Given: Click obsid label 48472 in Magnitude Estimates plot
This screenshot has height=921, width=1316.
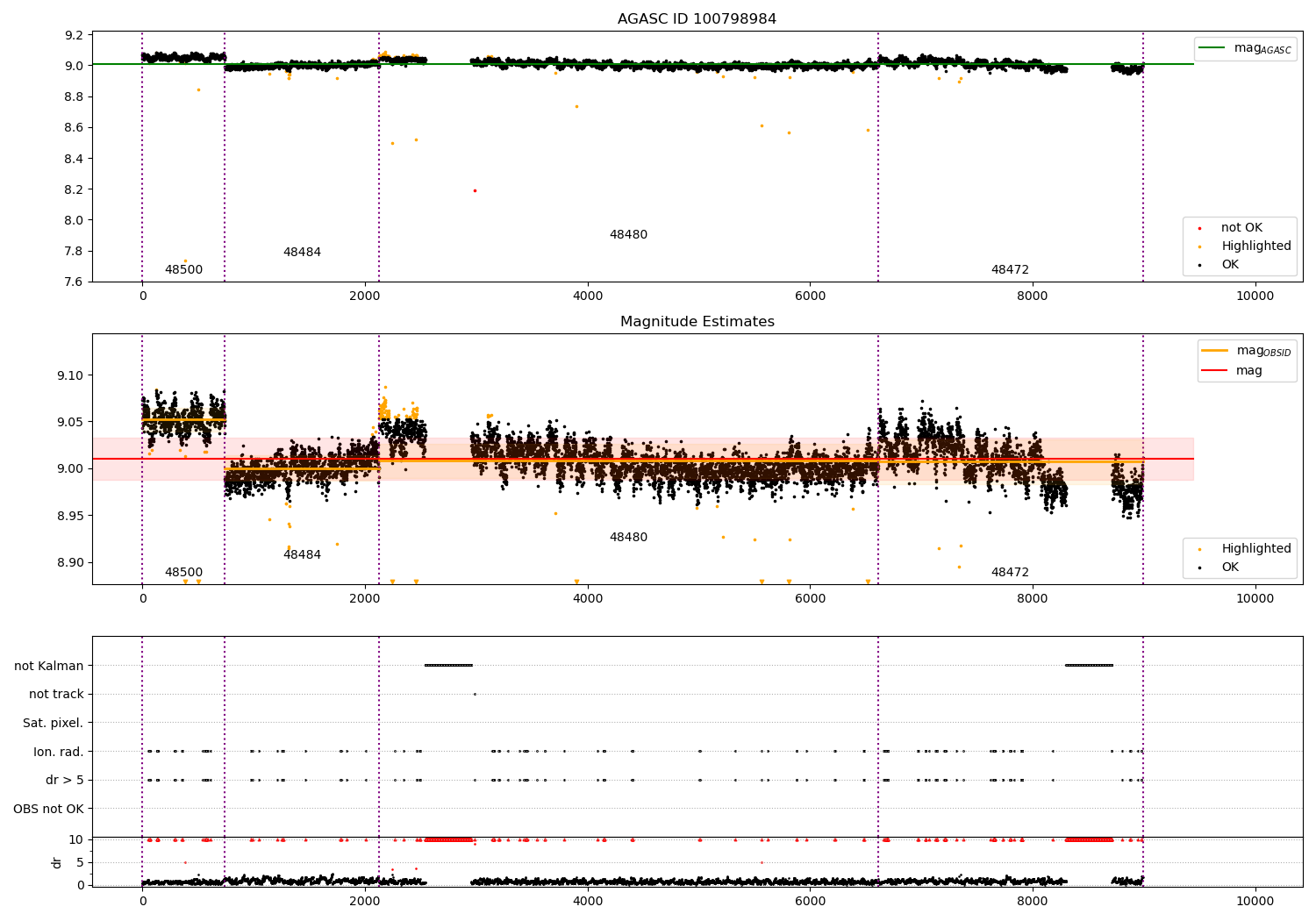Looking at the screenshot, I should [1010, 572].
